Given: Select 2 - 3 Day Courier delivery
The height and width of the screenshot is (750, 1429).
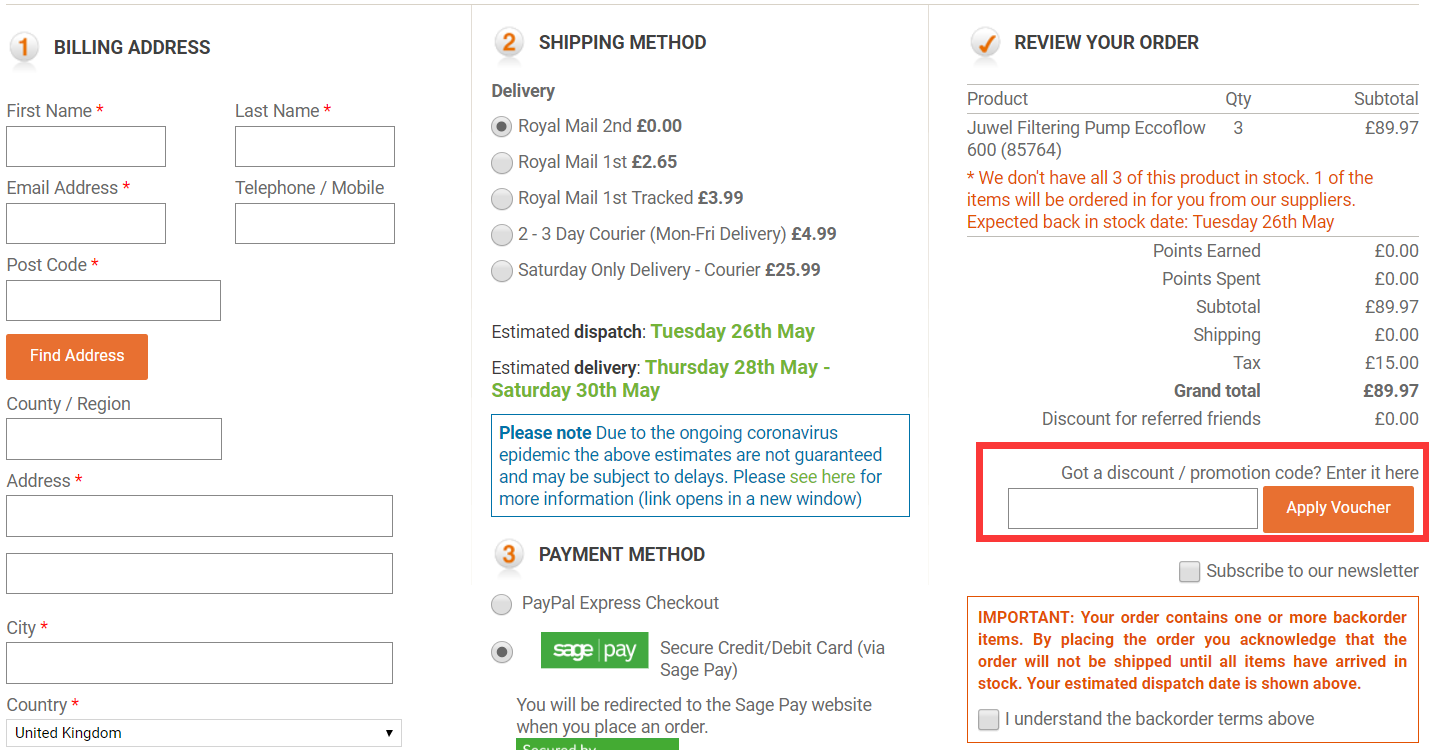Looking at the screenshot, I should pos(502,235).
